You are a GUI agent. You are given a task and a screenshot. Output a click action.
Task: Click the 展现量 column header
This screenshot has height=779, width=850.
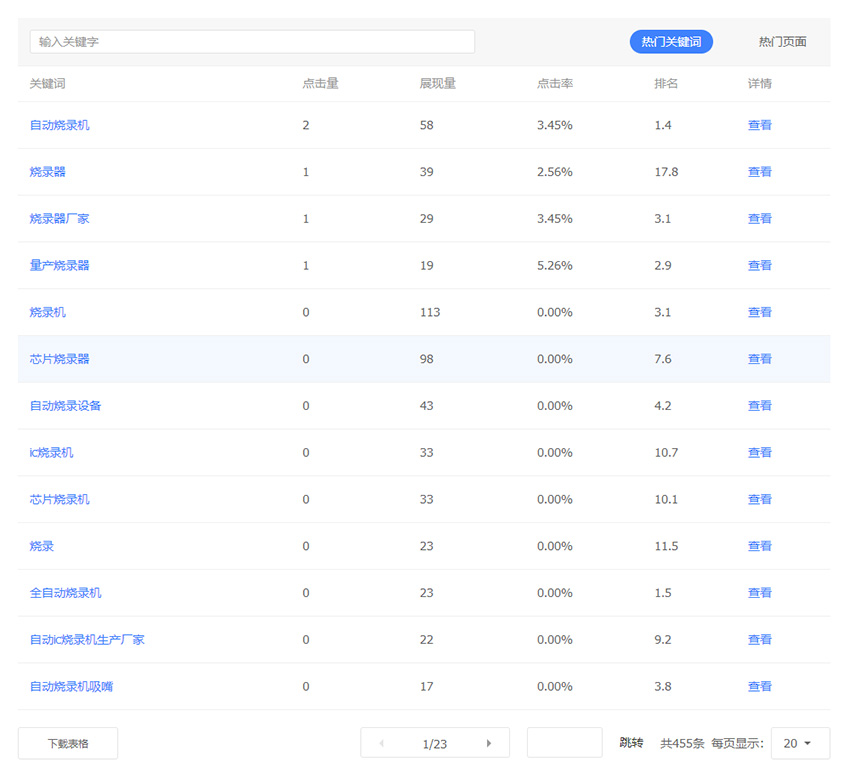click(437, 83)
